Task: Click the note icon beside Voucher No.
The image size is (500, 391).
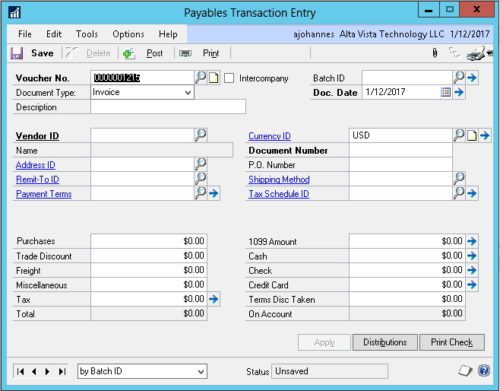Action: (214, 78)
